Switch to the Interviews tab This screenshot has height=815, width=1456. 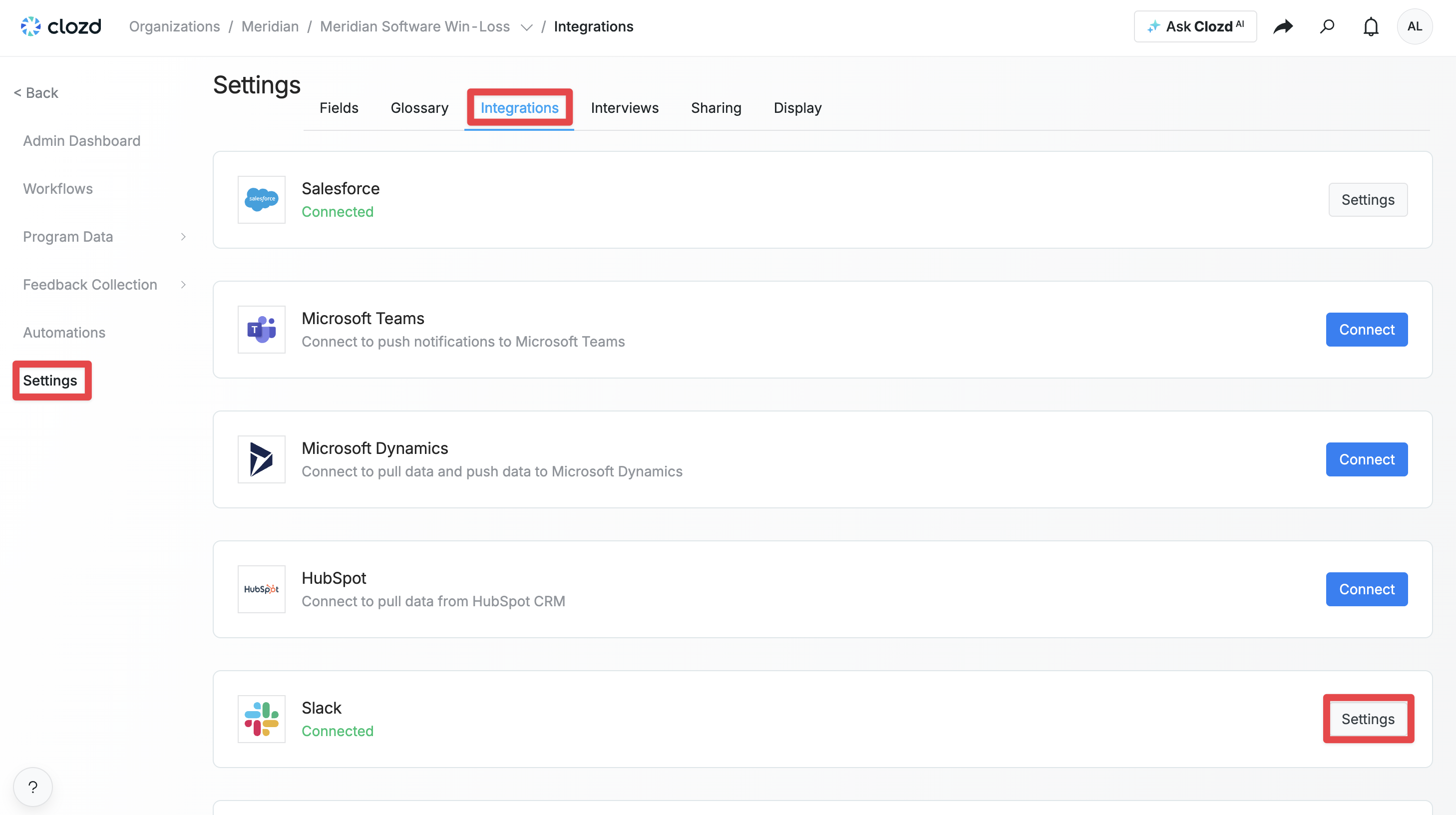click(624, 107)
